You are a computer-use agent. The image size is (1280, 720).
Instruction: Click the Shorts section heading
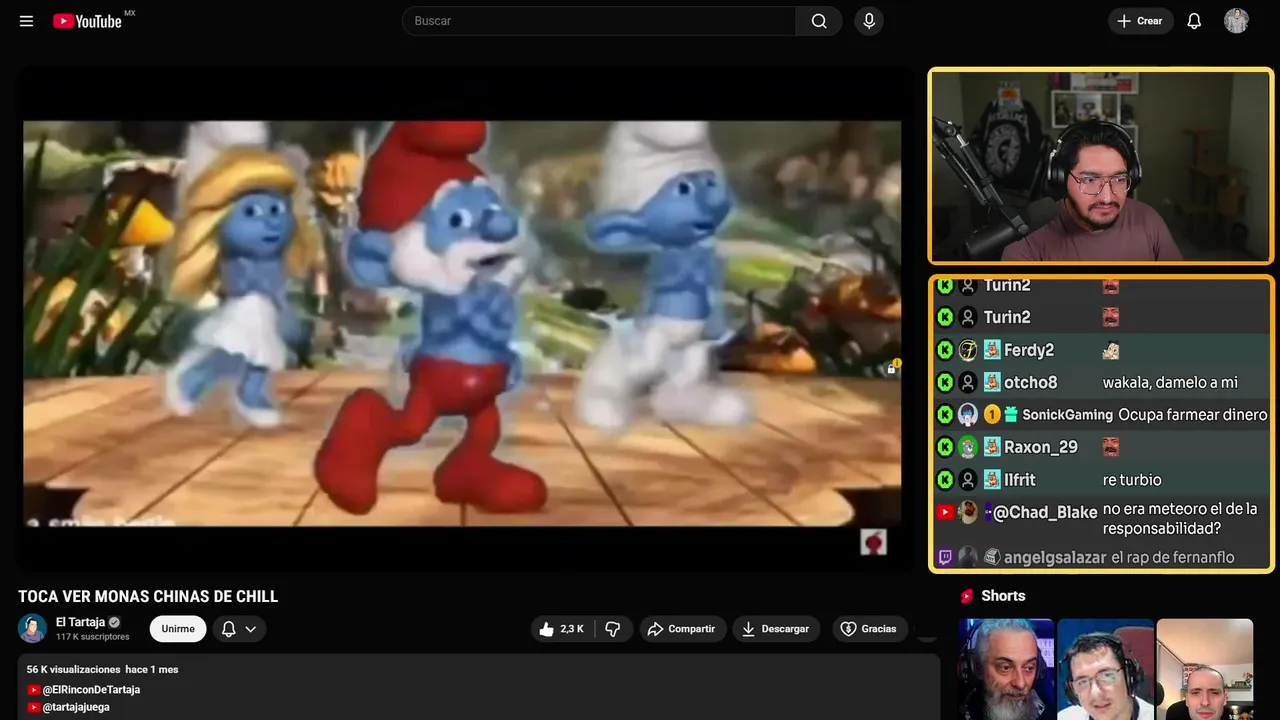1003,596
